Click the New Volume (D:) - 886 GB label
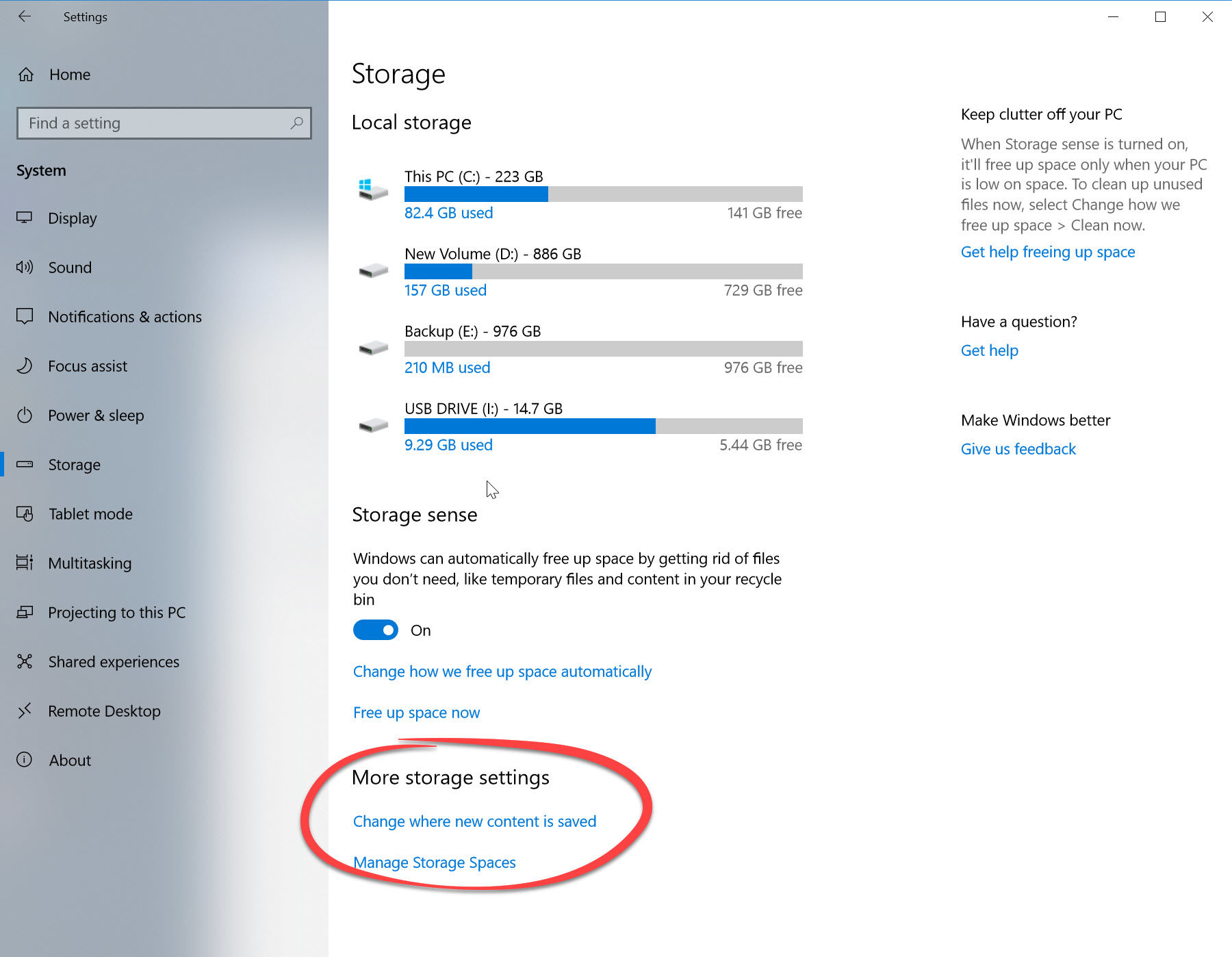 pos(493,254)
